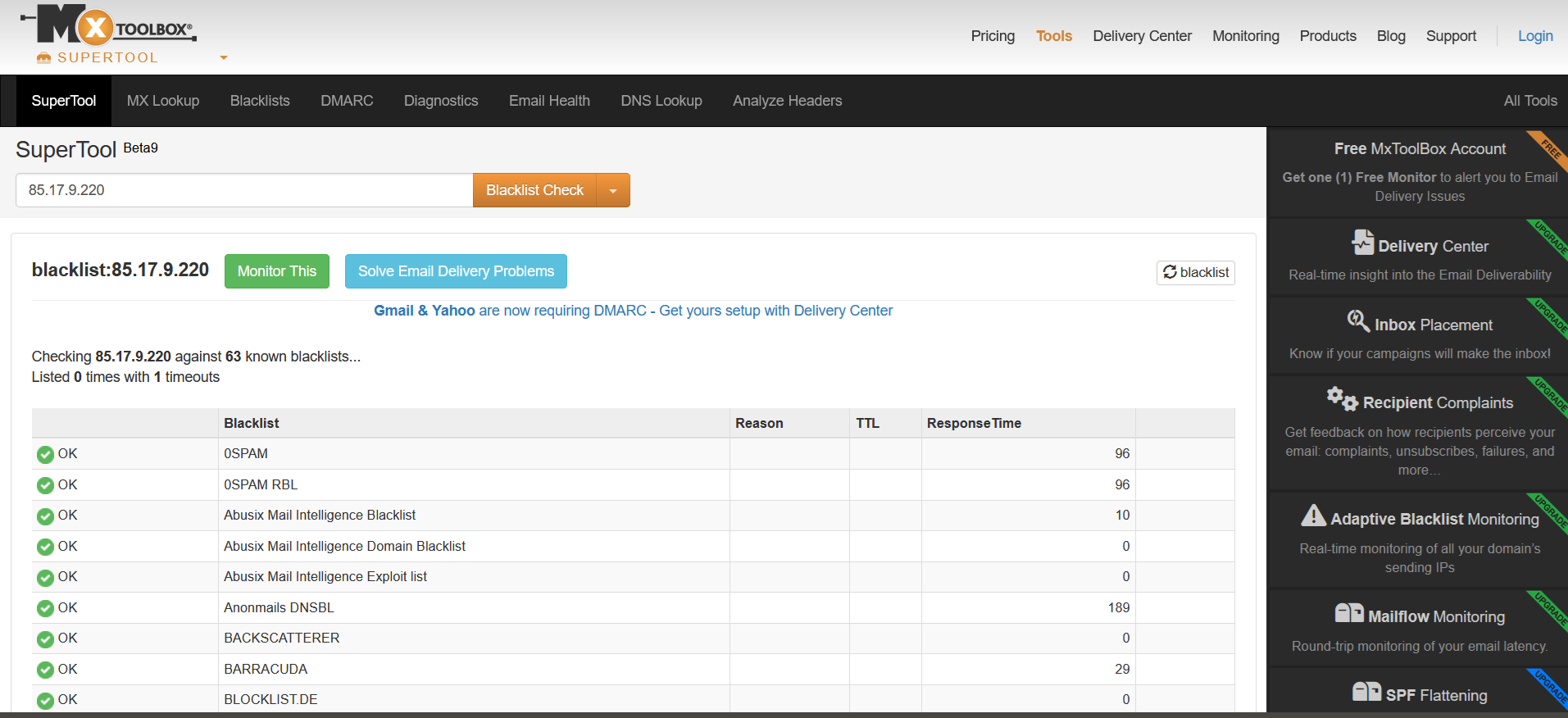Click OK icon for Abusix Exploit list row
This screenshot has height=718, width=1568.
tap(45, 577)
